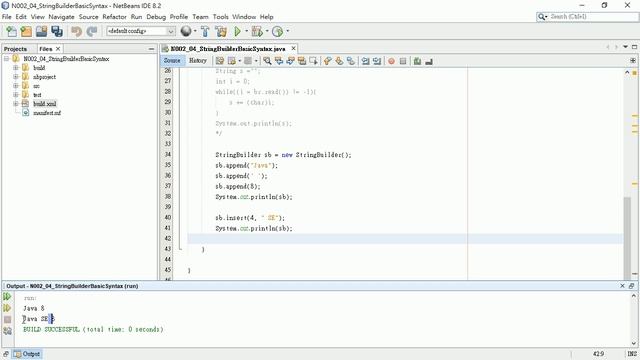Click the Stop Macro Recording icon

pos(403,61)
